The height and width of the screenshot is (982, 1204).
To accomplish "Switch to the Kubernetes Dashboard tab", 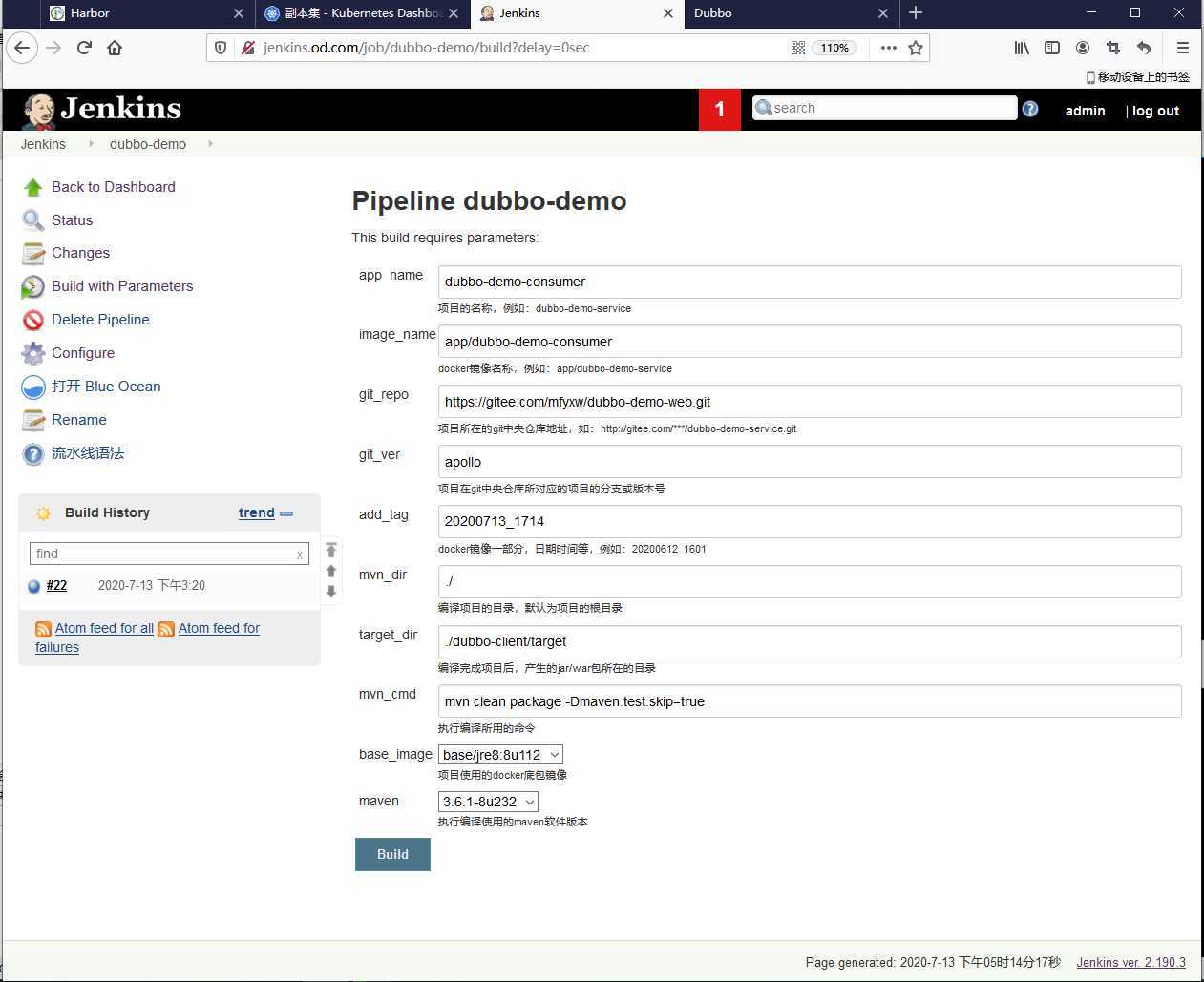I will 363,13.
